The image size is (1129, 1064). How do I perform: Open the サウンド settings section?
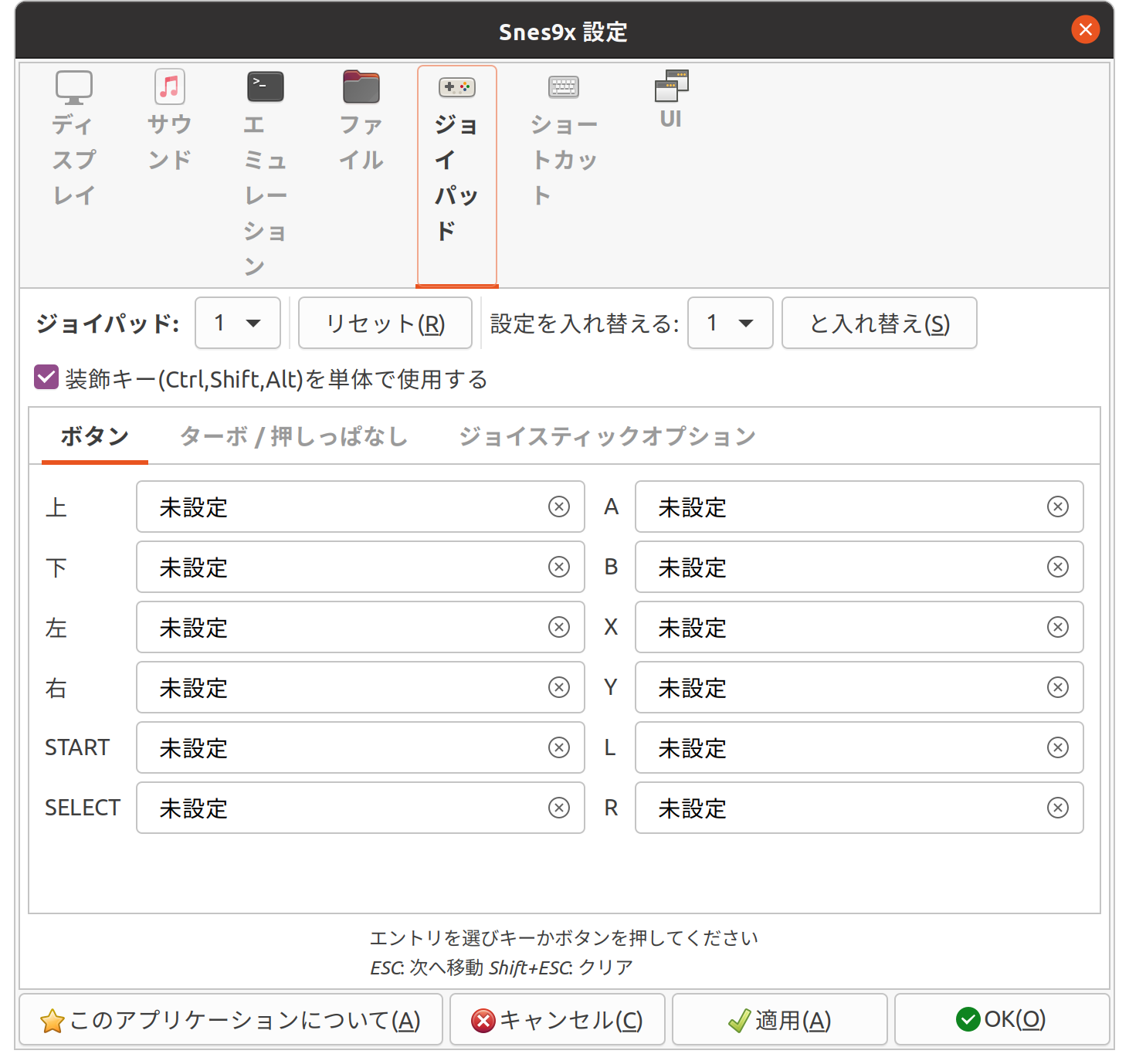(170, 121)
